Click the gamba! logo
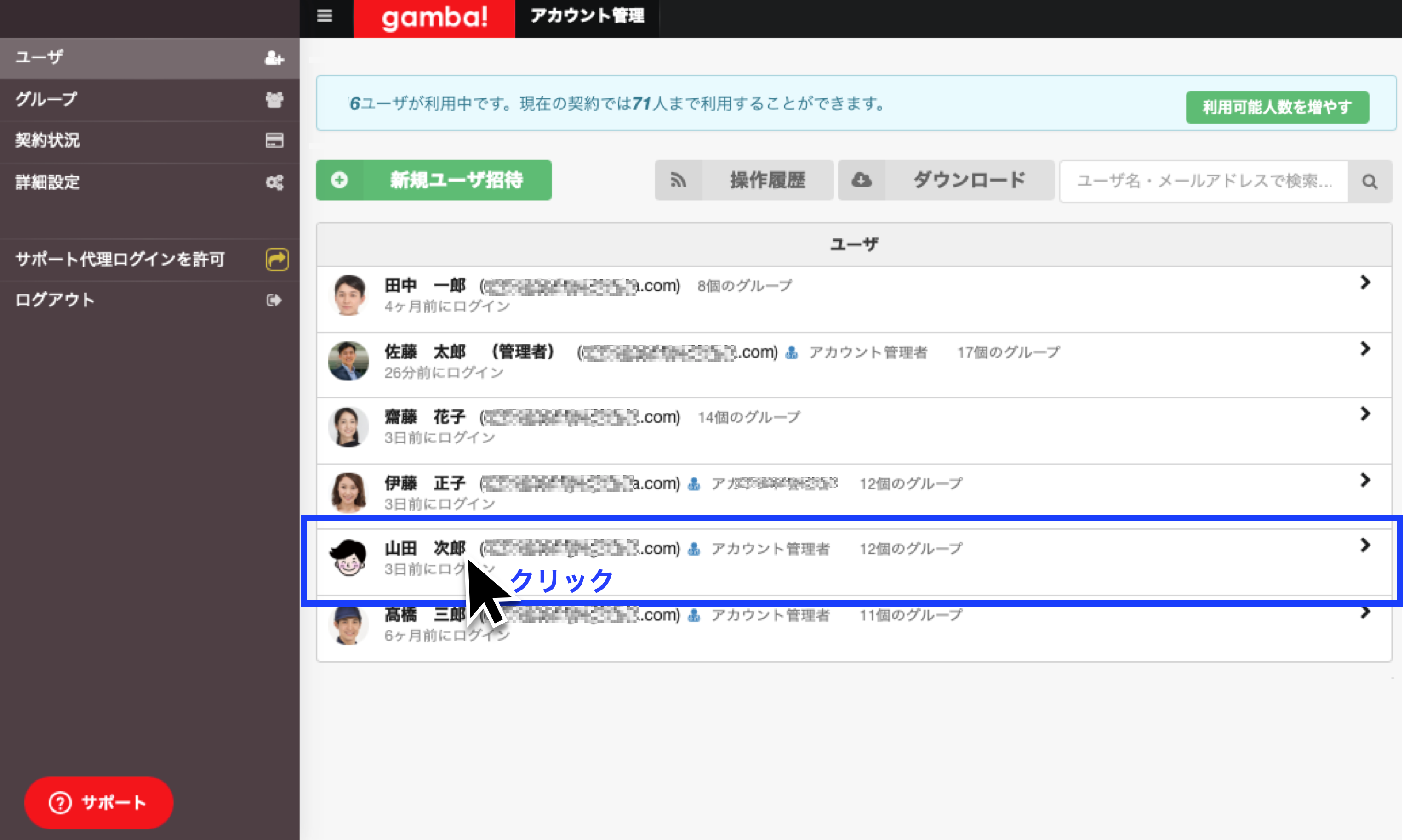The width and height of the screenshot is (1404, 840). pos(434,18)
